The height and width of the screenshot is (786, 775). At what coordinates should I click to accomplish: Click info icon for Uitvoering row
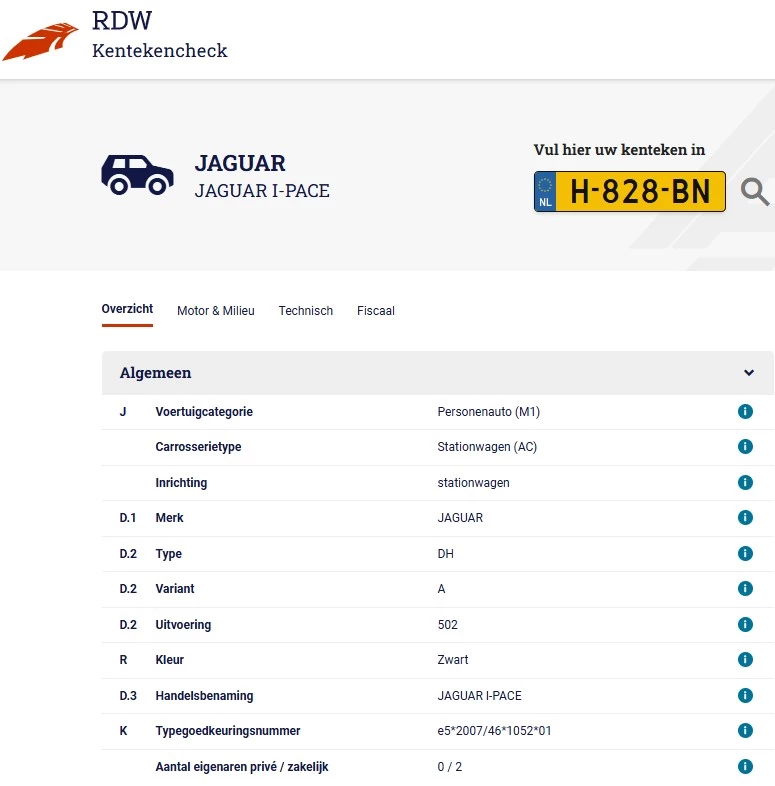pos(745,625)
